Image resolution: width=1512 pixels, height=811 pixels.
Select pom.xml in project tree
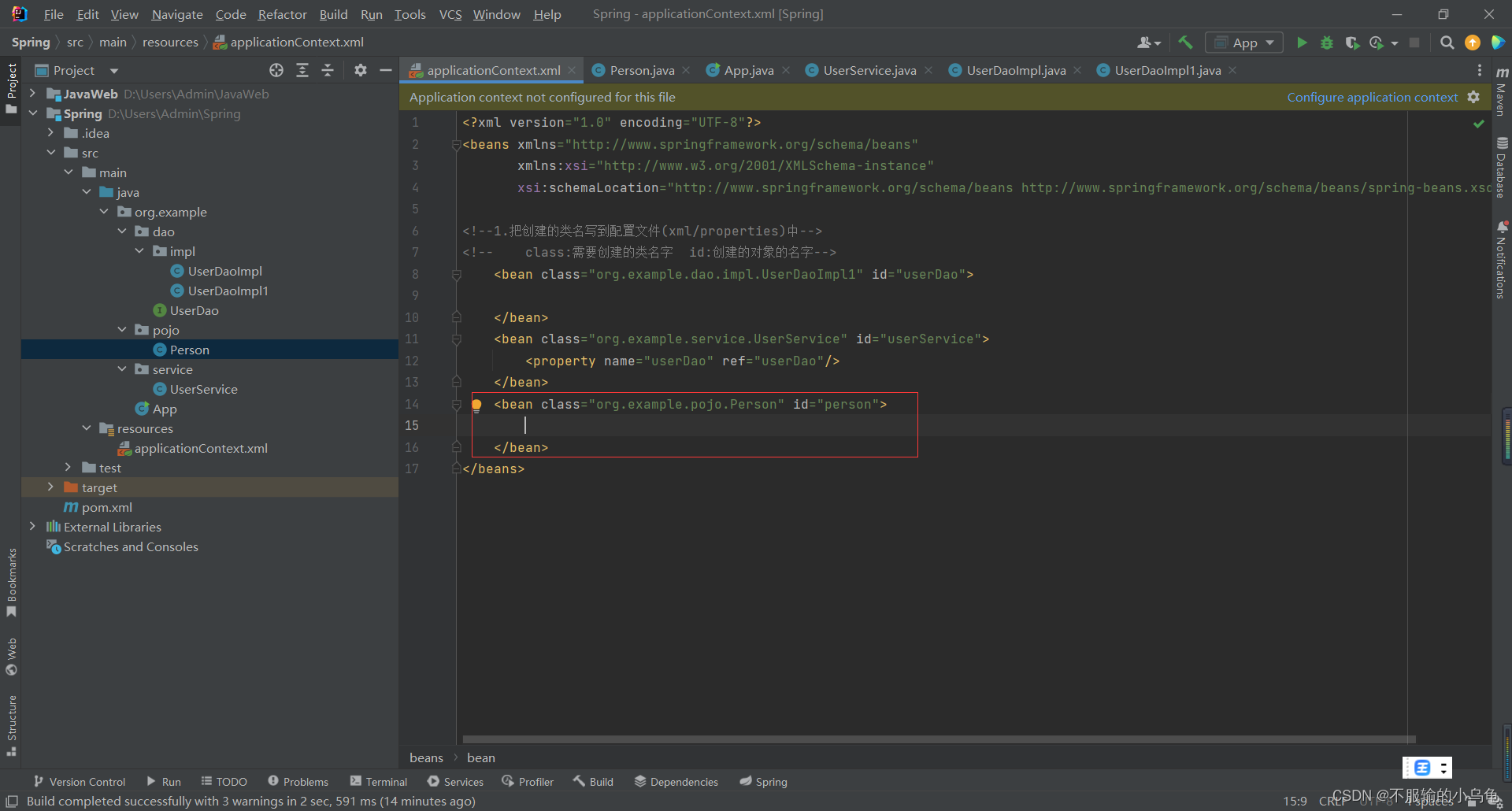106,507
